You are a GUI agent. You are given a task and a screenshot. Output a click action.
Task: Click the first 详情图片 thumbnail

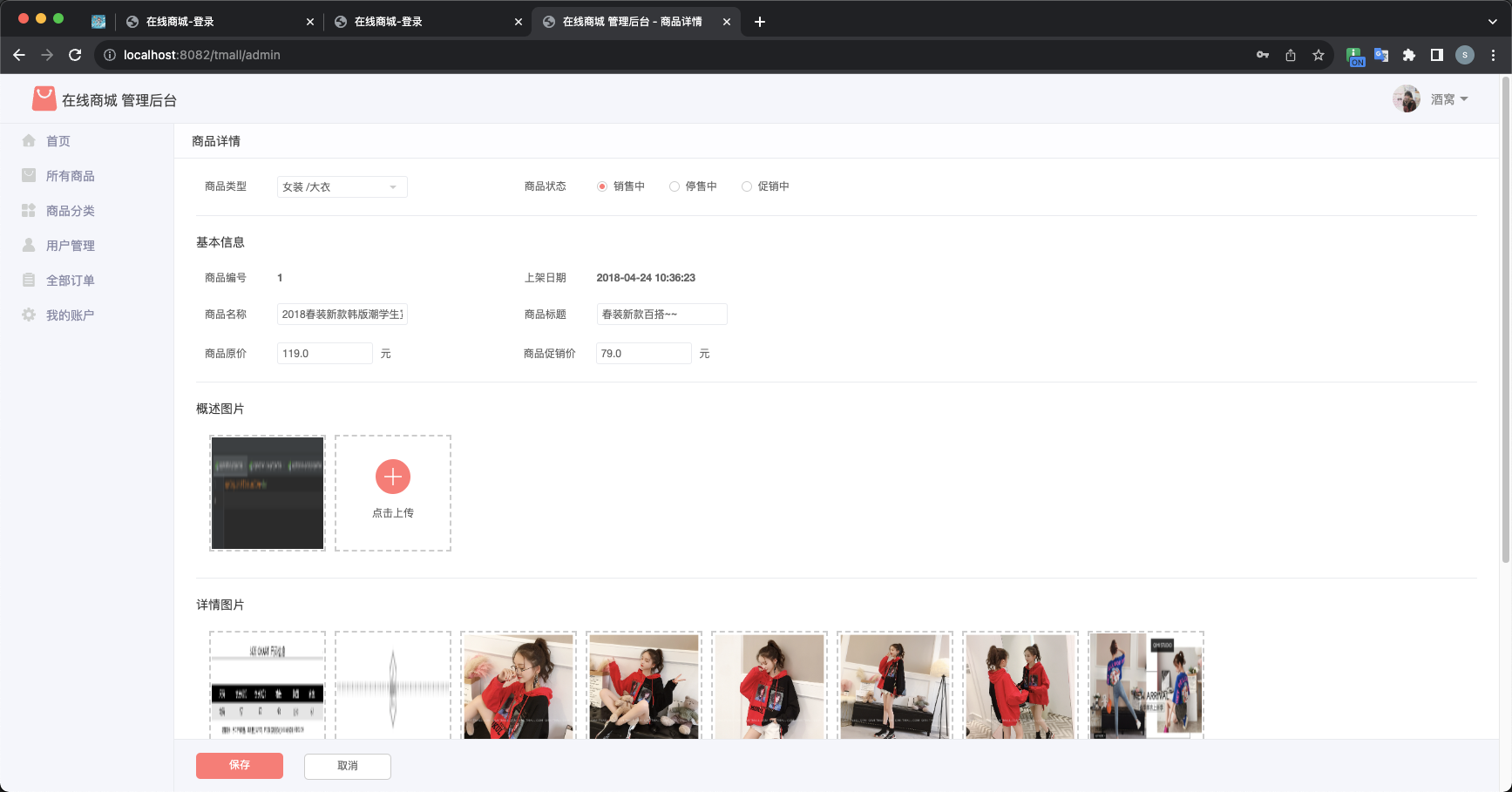click(267, 686)
